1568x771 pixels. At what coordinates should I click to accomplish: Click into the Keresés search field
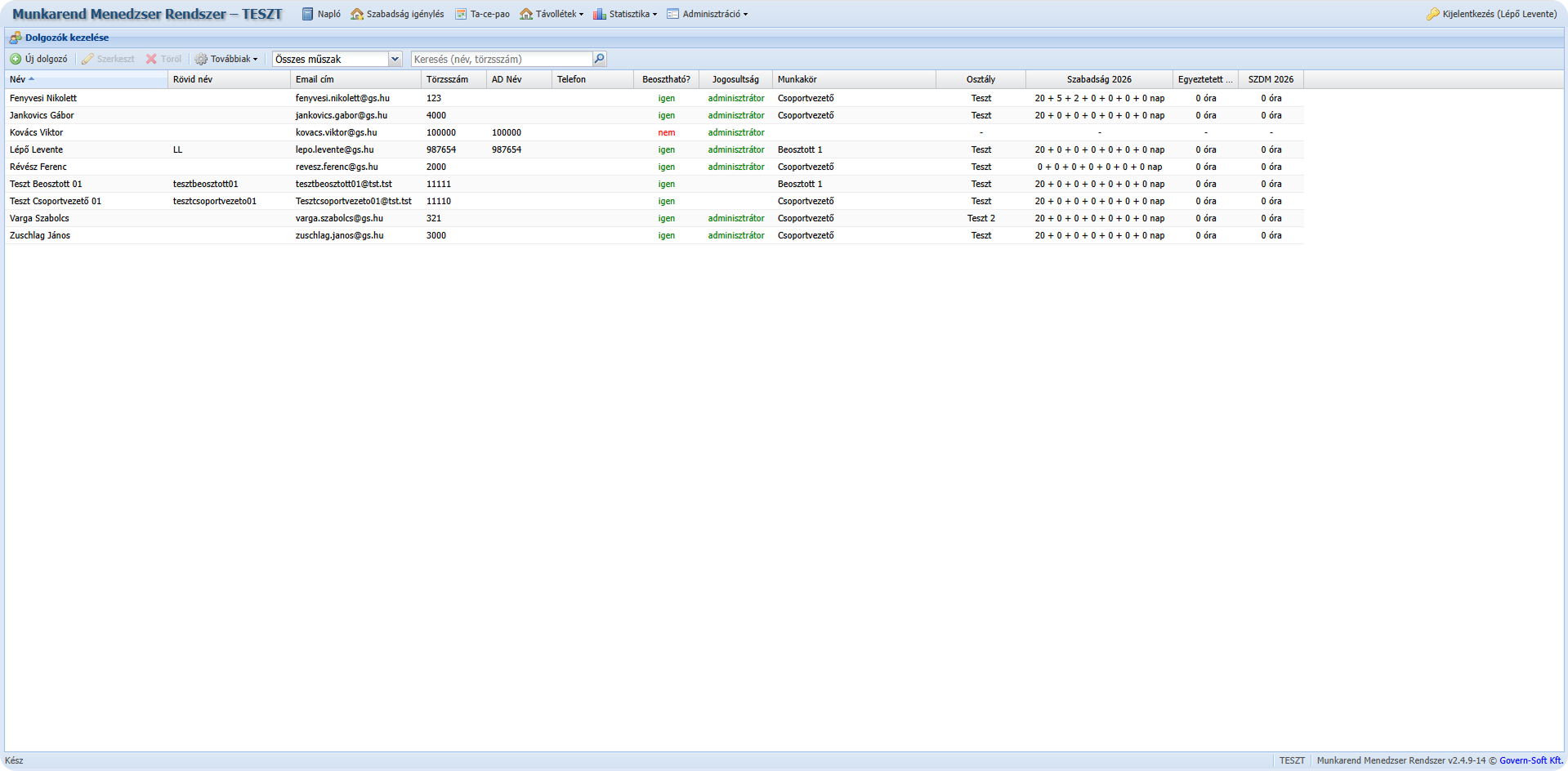tap(501, 59)
